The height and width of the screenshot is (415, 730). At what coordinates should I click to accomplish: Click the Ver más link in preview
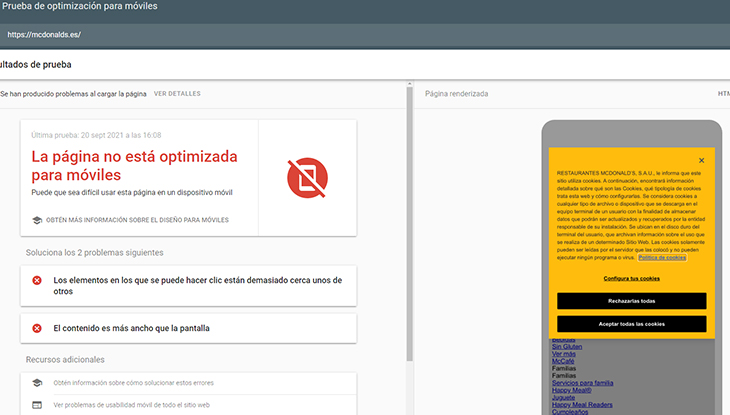tap(564, 354)
